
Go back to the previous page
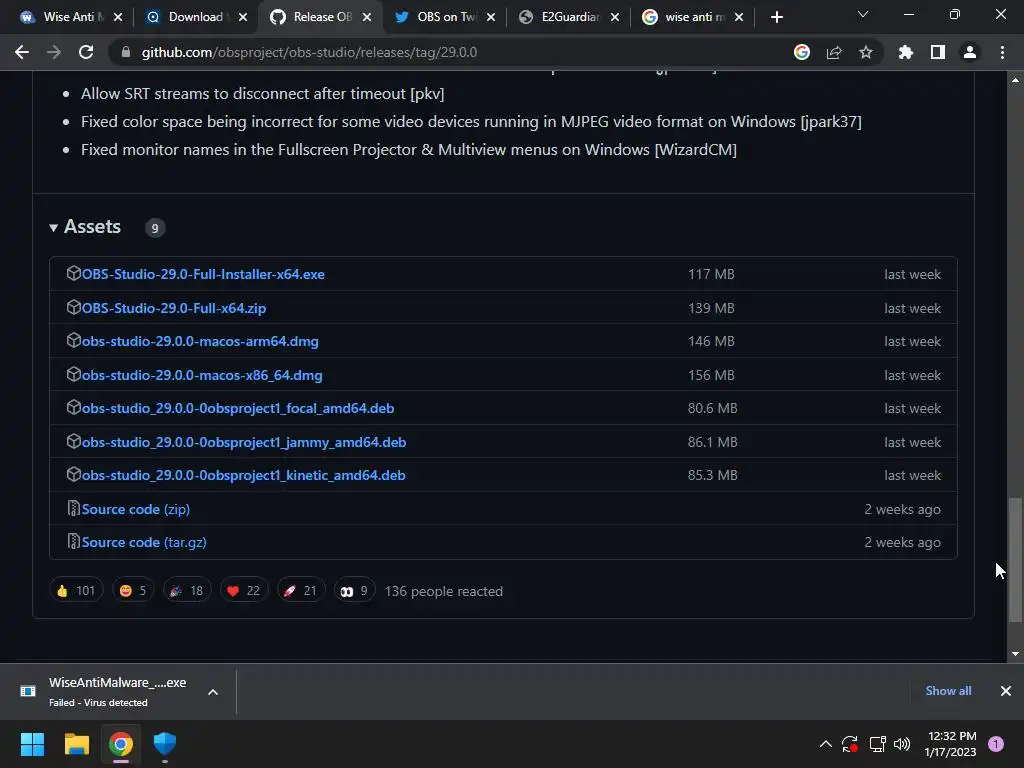22,52
